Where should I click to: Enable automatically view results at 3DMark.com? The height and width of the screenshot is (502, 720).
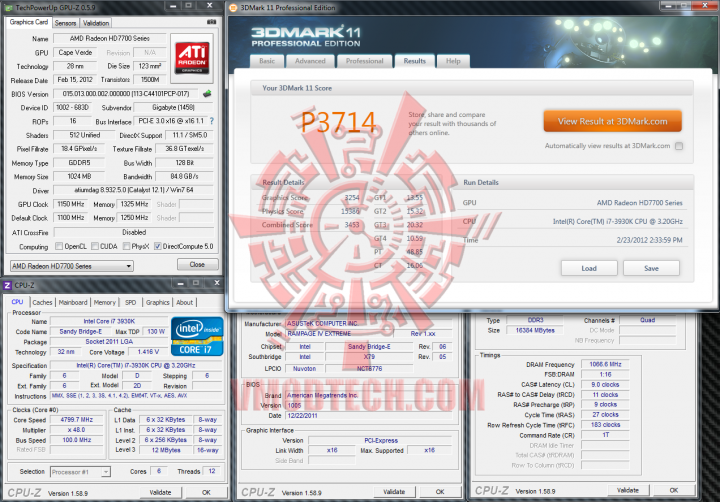[x=679, y=146]
